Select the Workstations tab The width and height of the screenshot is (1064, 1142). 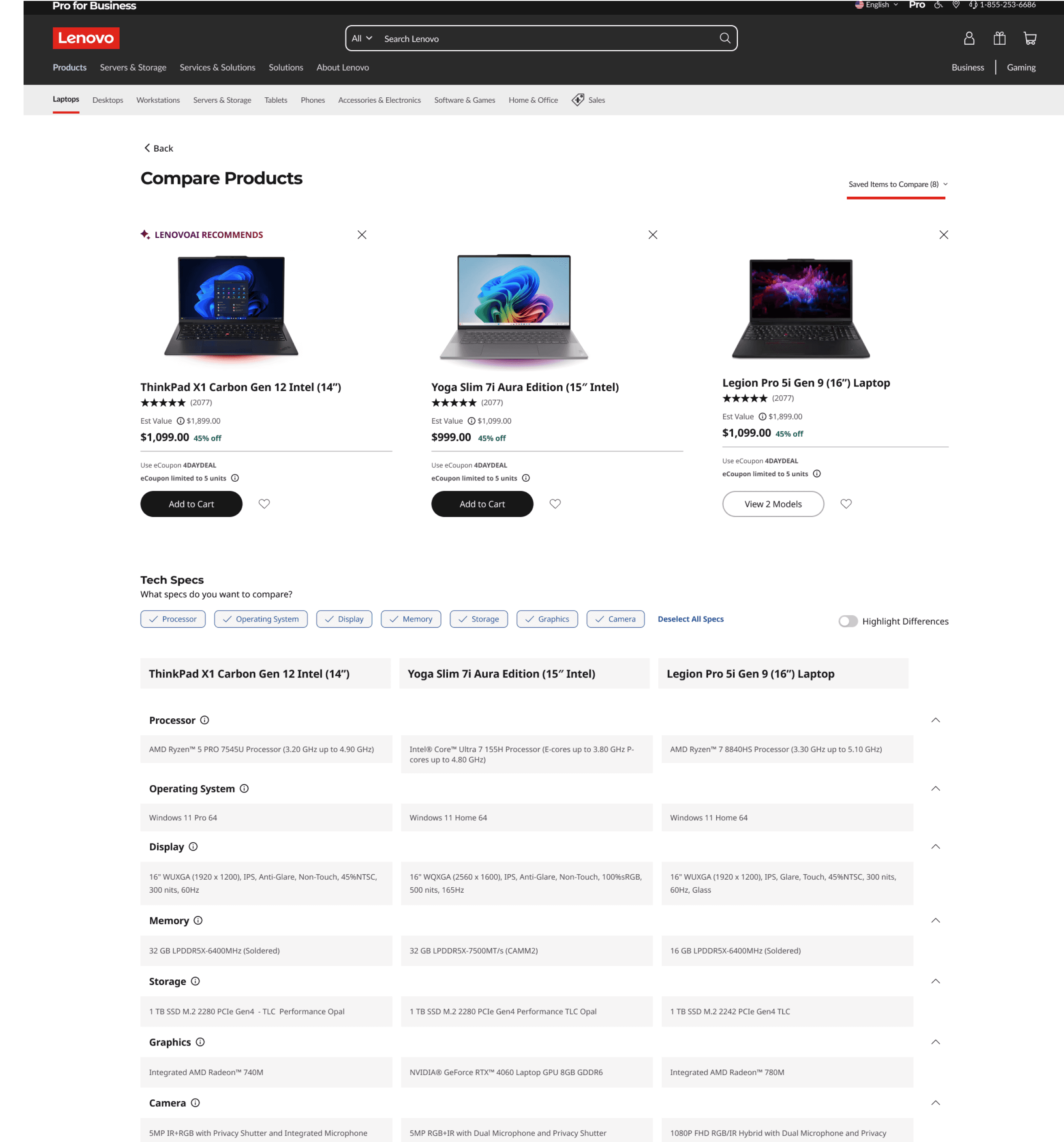pyautogui.click(x=158, y=100)
